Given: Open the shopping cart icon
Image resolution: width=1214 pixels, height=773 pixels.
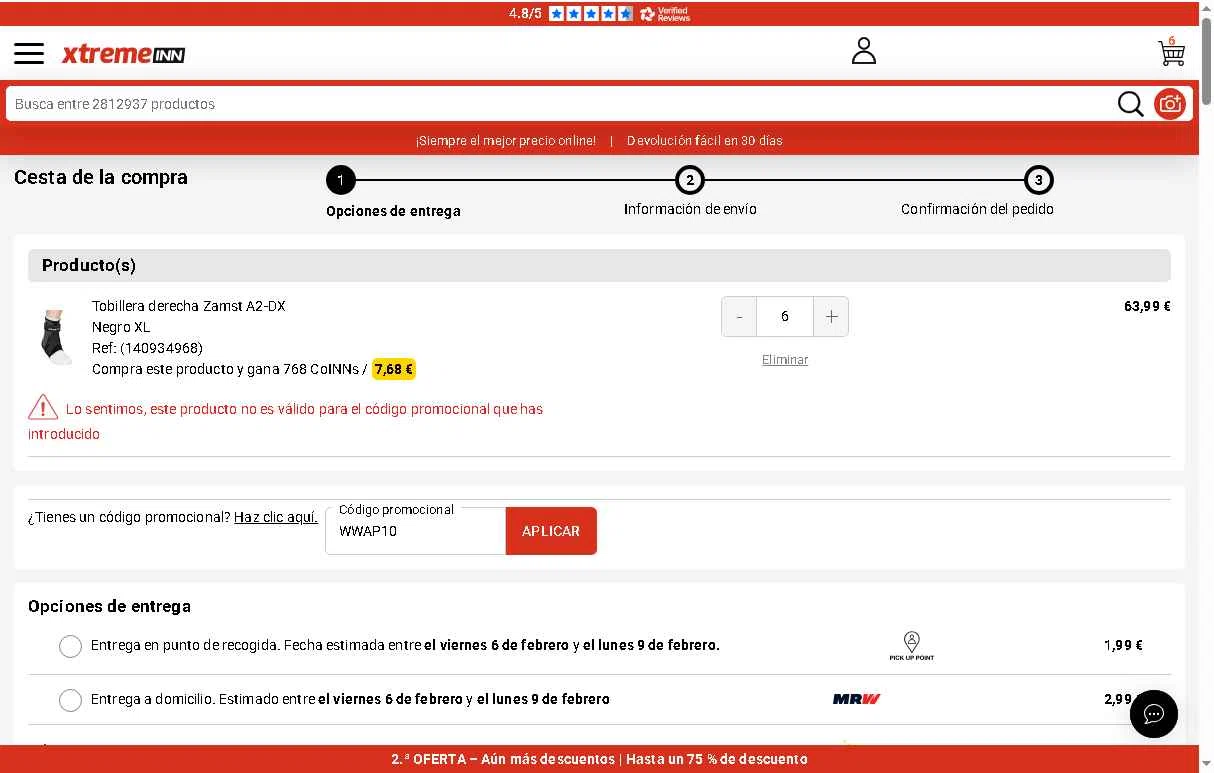Looking at the screenshot, I should (x=1171, y=51).
